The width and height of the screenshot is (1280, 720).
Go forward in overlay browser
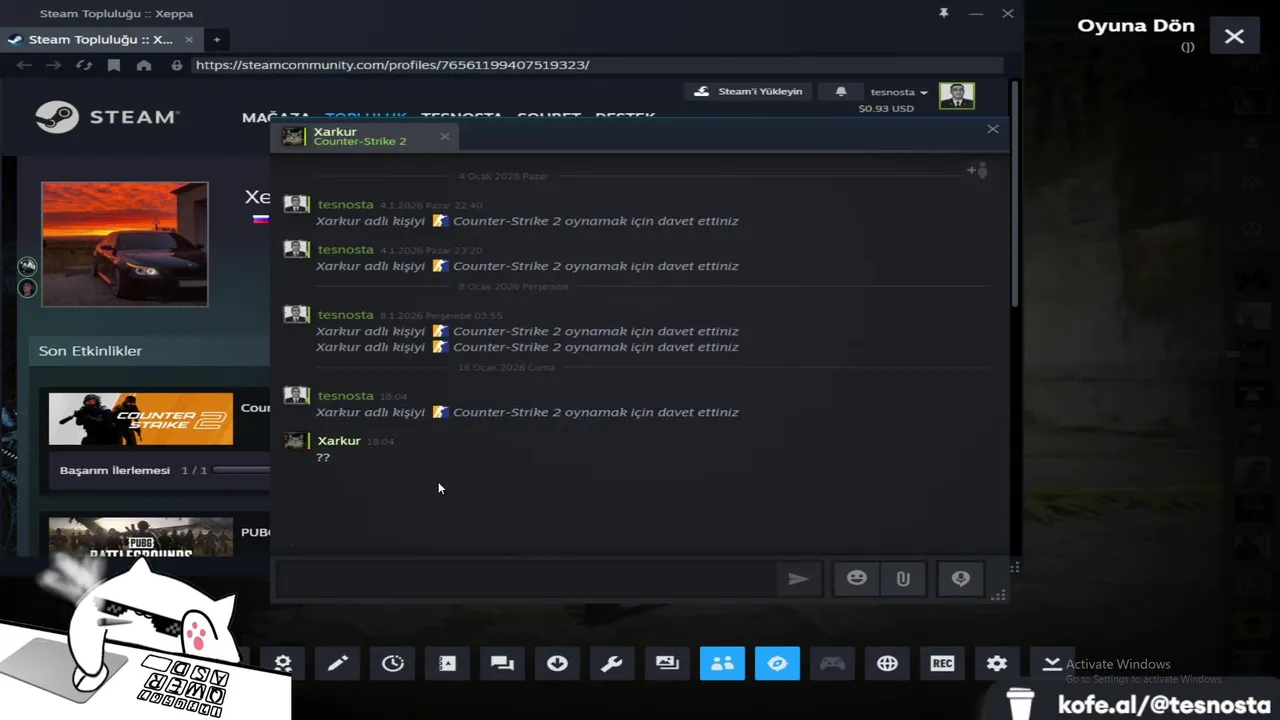54,65
